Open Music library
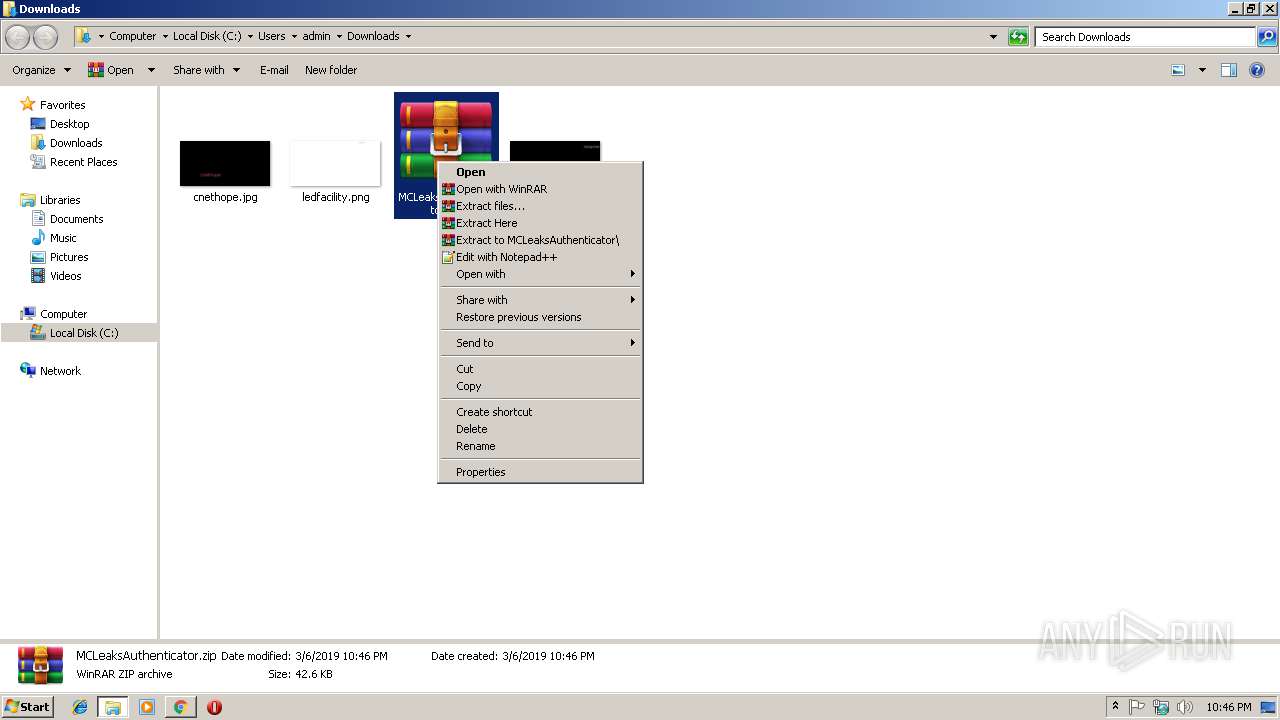The height and width of the screenshot is (720, 1280). pyautogui.click(x=63, y=238)
